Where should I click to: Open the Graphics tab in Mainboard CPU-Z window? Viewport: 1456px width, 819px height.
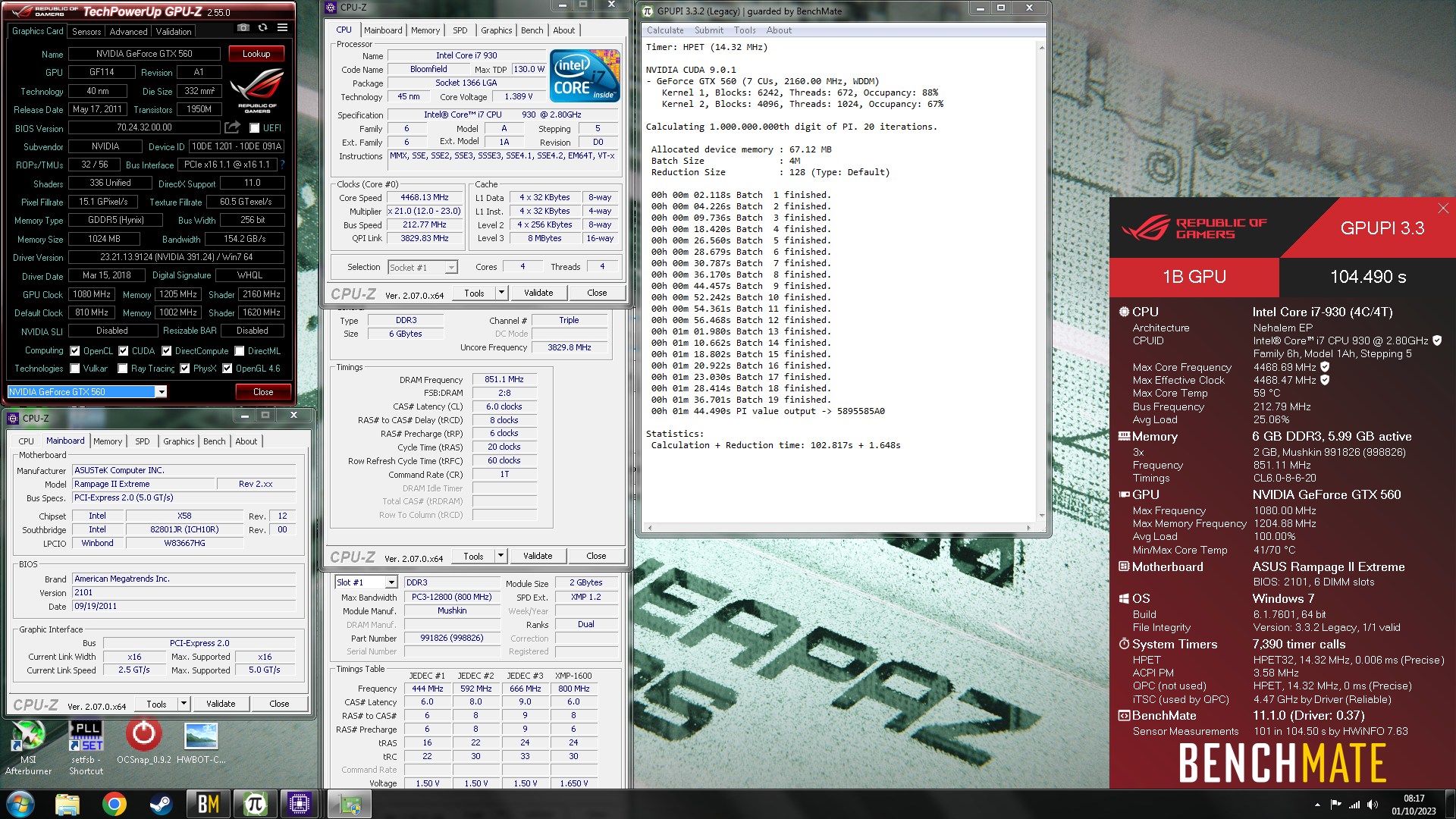(179, 441)
